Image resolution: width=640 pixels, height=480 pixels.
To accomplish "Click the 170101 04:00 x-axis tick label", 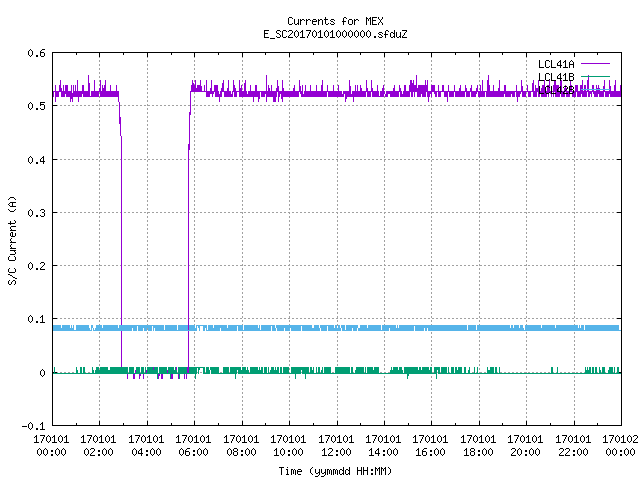I will point(146,446).
